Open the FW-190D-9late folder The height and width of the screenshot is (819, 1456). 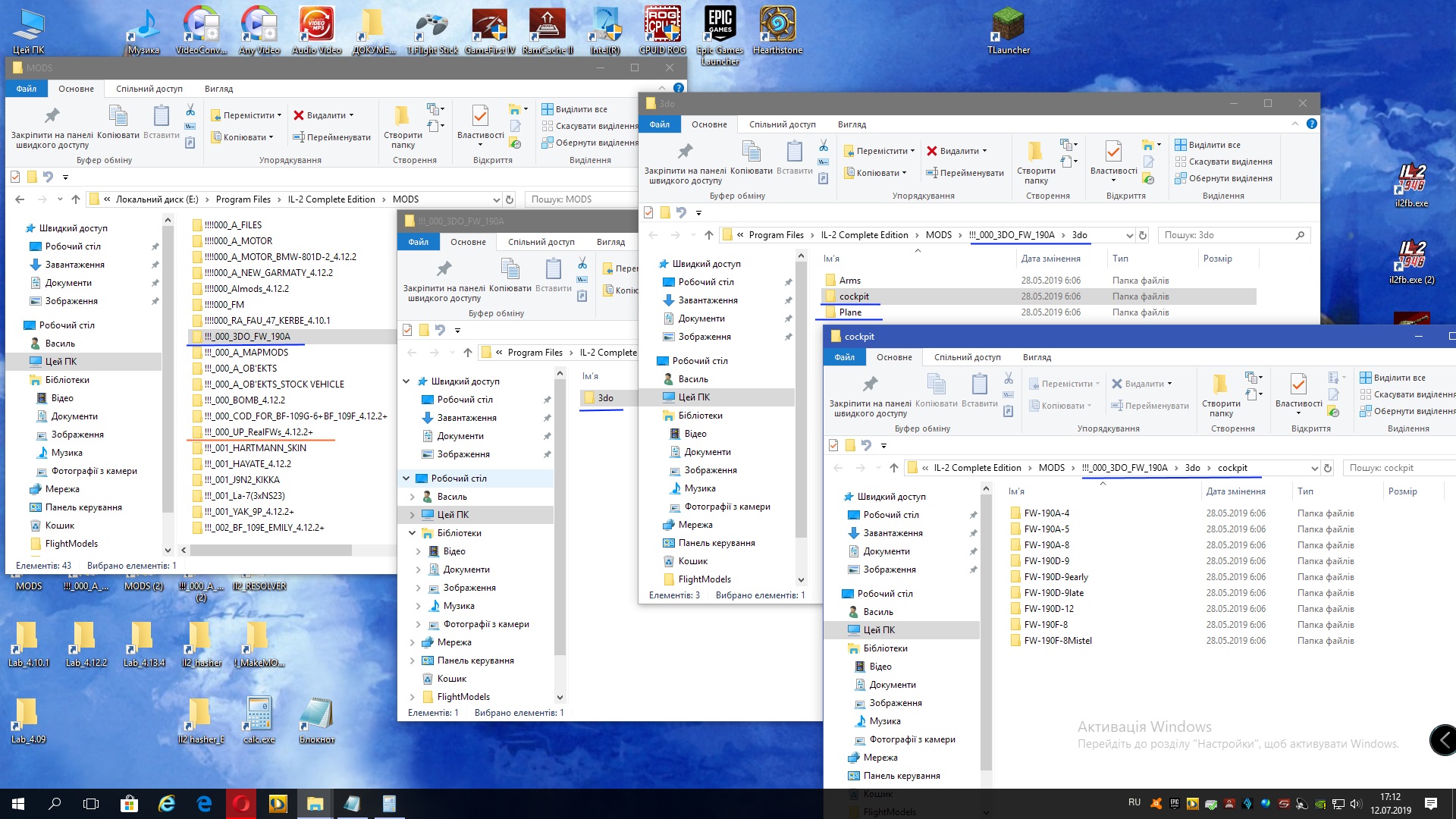[1053, 593]
